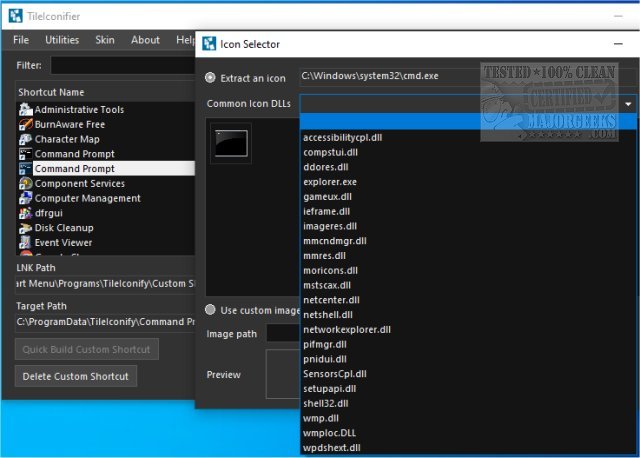Pick SensorsCpl.dll in the dropdown list
This screenshot has height=458, width=640.
[469, 374]
